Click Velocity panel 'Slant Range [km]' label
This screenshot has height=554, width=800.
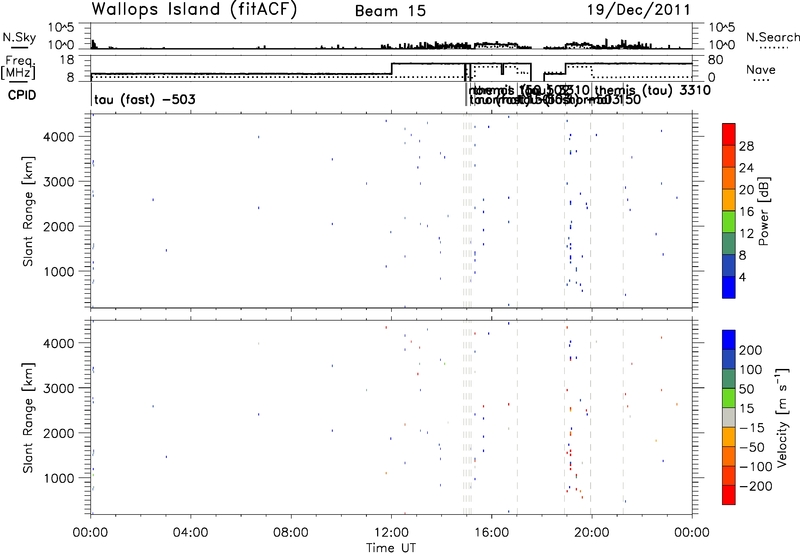29,418
